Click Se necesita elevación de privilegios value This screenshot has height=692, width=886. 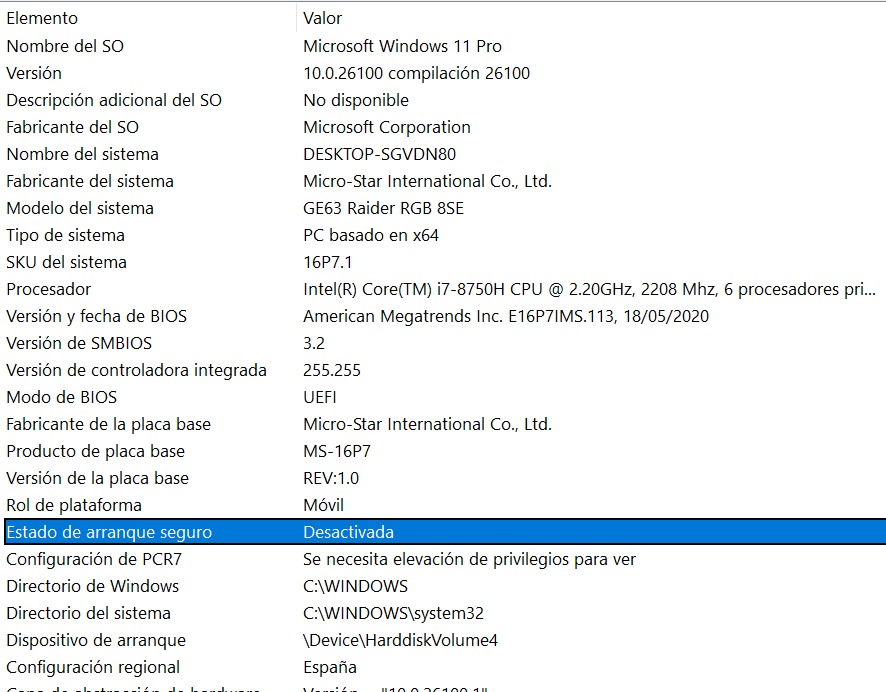coord(470,560)
